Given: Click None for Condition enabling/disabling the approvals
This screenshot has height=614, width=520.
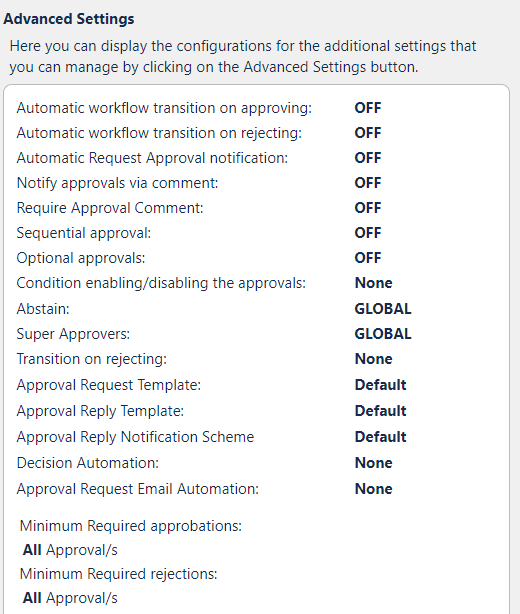Looking at the screenshot, I should [x=374, y=283].
